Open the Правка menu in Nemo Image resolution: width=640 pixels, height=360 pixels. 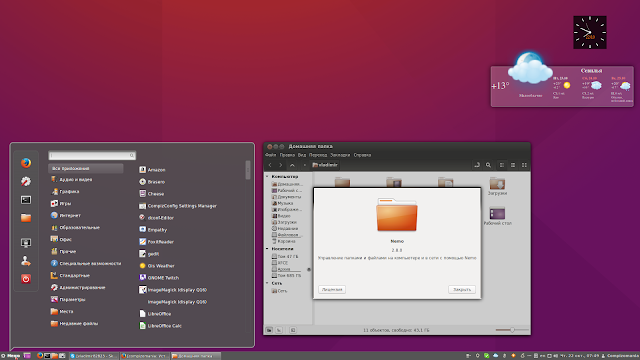coord(287,155)
